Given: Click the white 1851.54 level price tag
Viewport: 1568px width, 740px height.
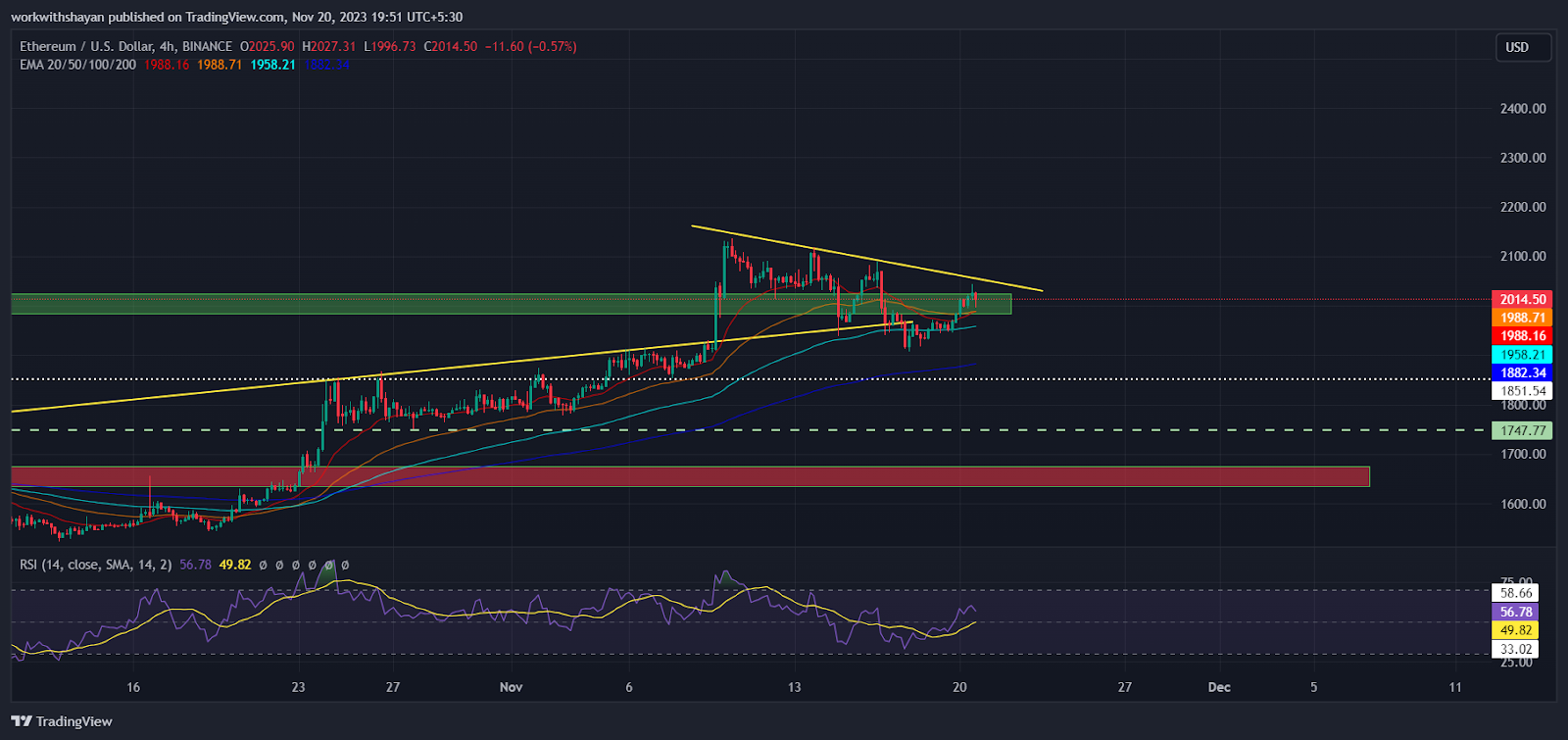Looking at the screenshot, I should click(x=1523, y=391).
